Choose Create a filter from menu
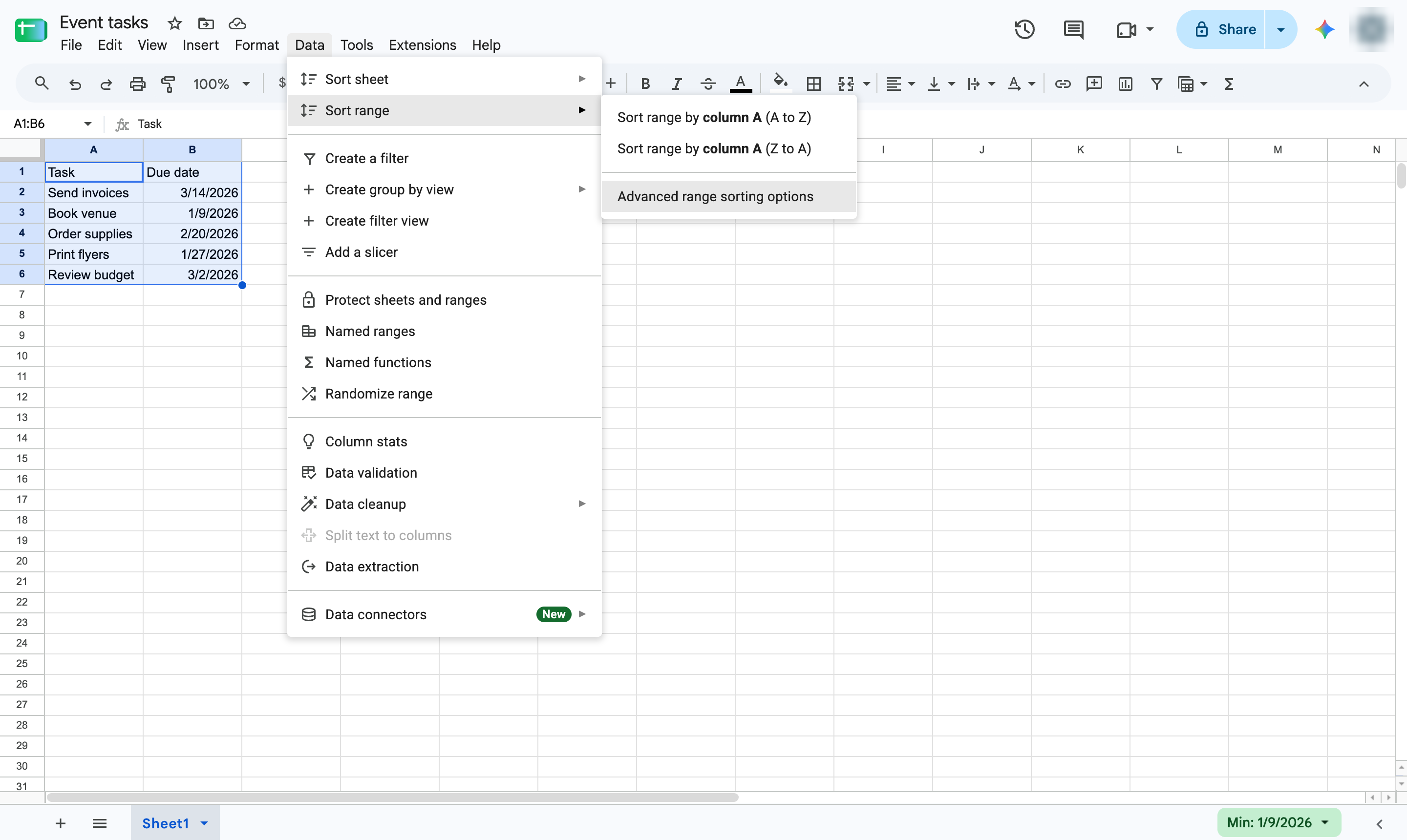 [444, 159]
